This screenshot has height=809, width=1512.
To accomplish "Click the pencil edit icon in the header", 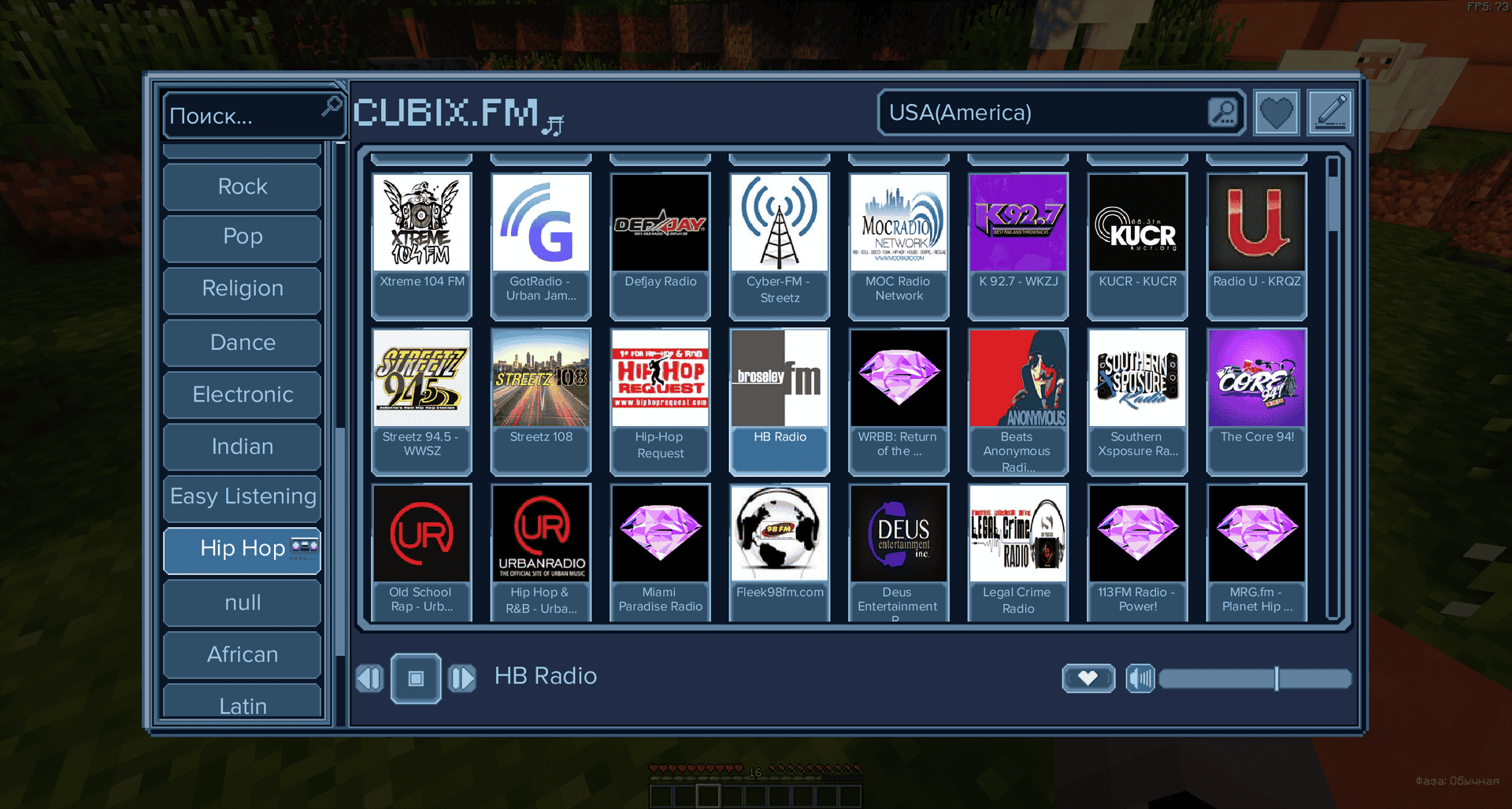I will click(x=1330, y=113).
